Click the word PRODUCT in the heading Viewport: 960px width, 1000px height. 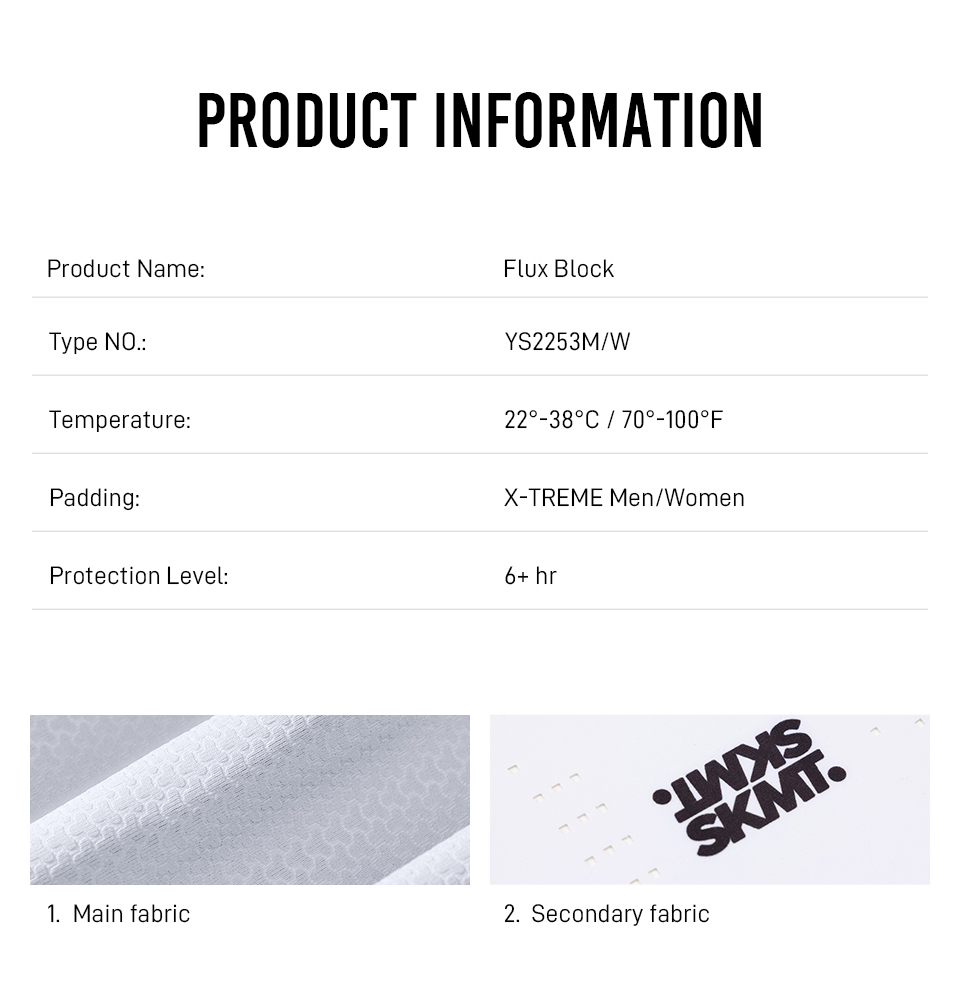(x=306, y=121)
